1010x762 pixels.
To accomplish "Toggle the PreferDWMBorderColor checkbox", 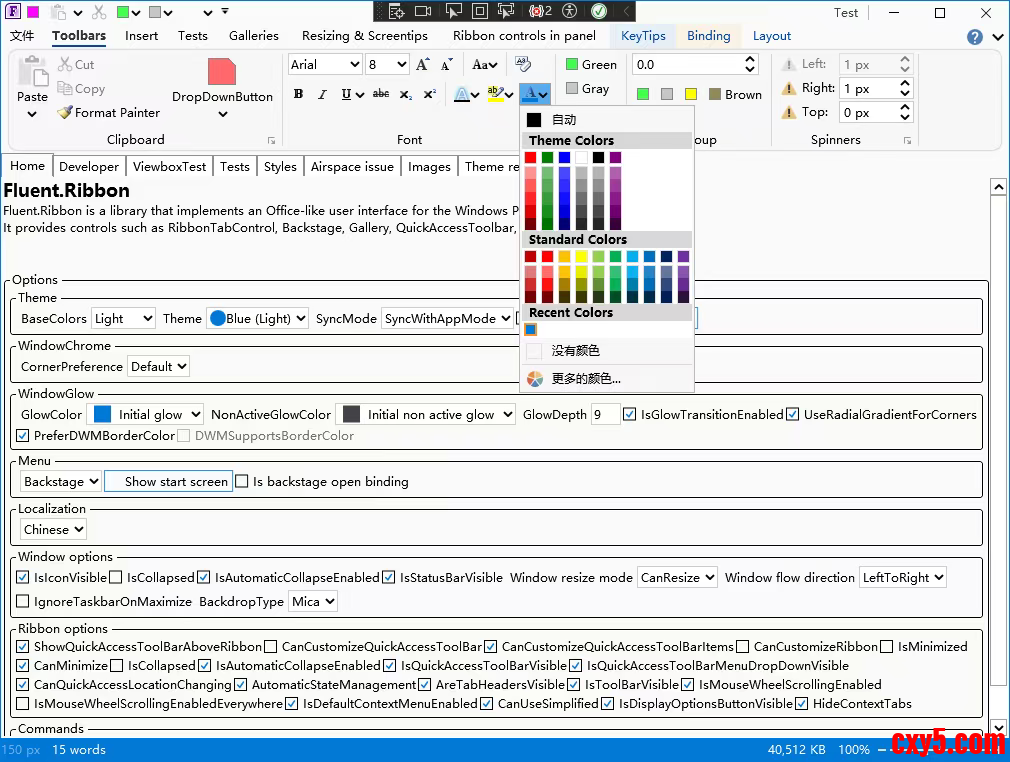I will point(23,436).
